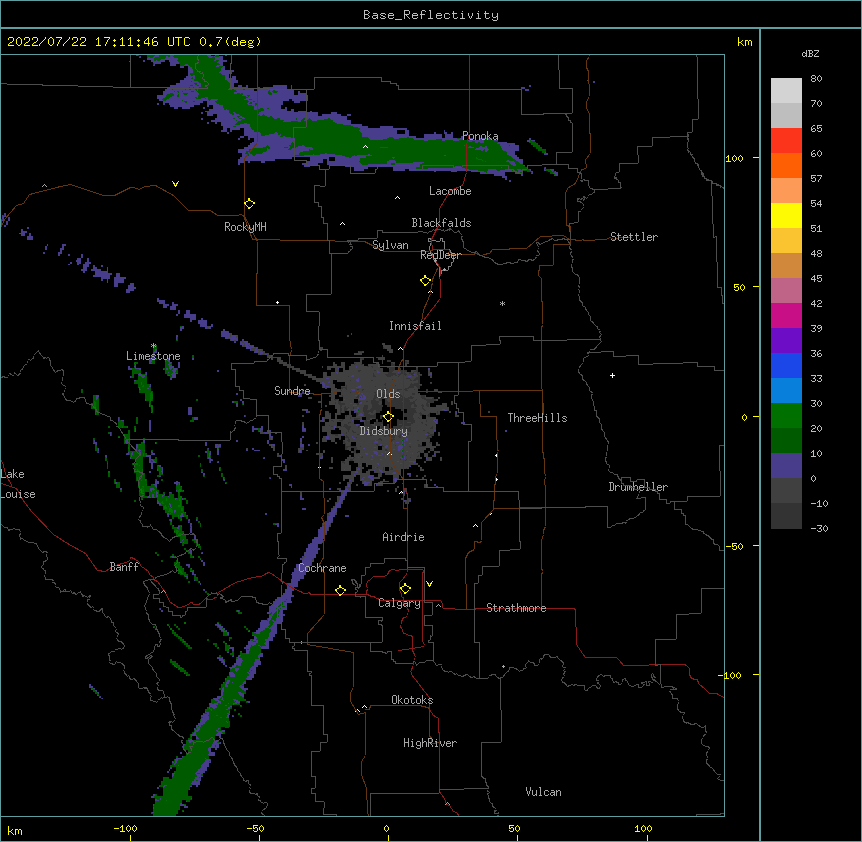The image size is (862, 842).
Task: Select the Olds label at radar center
Action: [x=388, y=394]
